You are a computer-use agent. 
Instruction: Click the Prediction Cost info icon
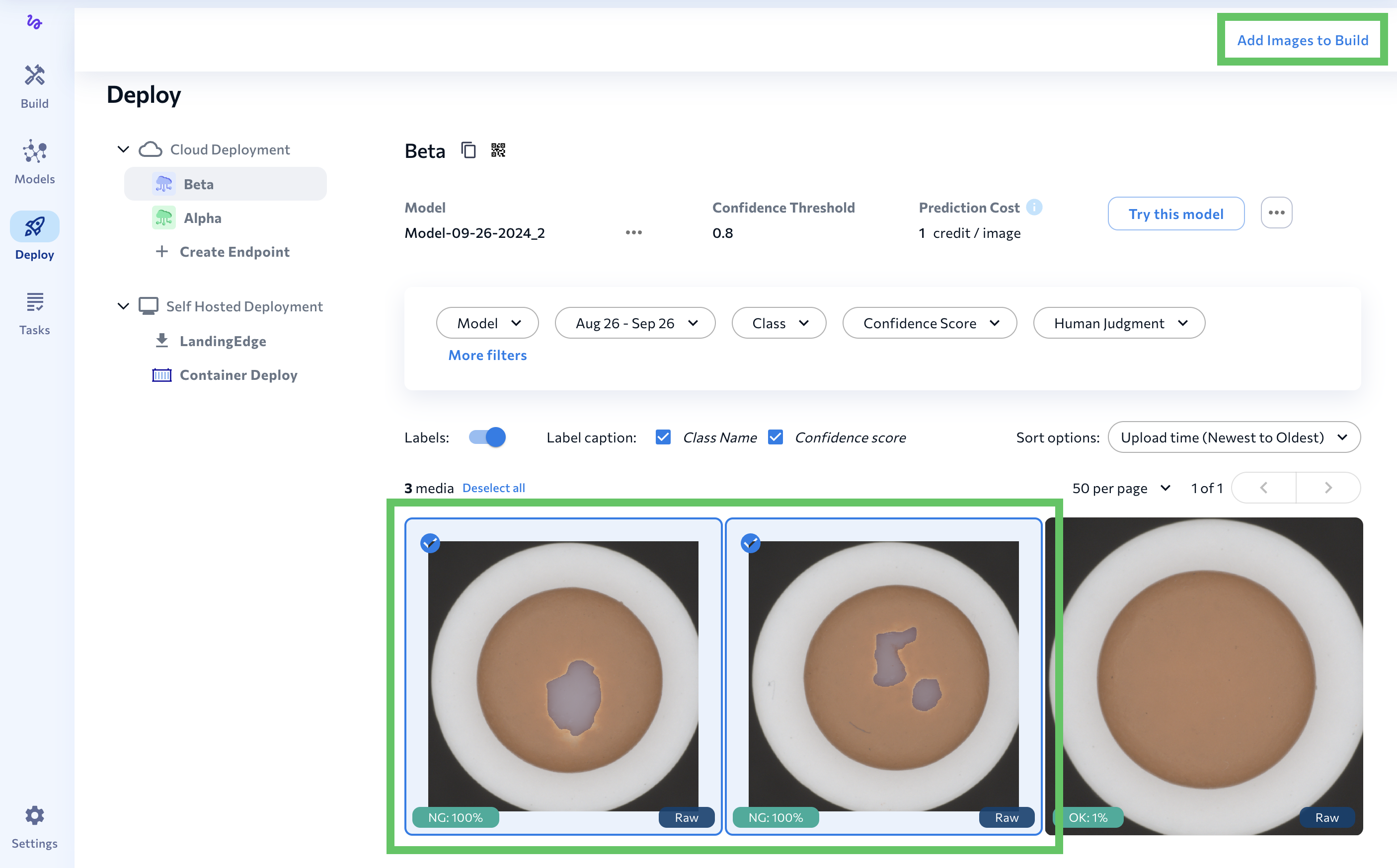(1034, 207)
